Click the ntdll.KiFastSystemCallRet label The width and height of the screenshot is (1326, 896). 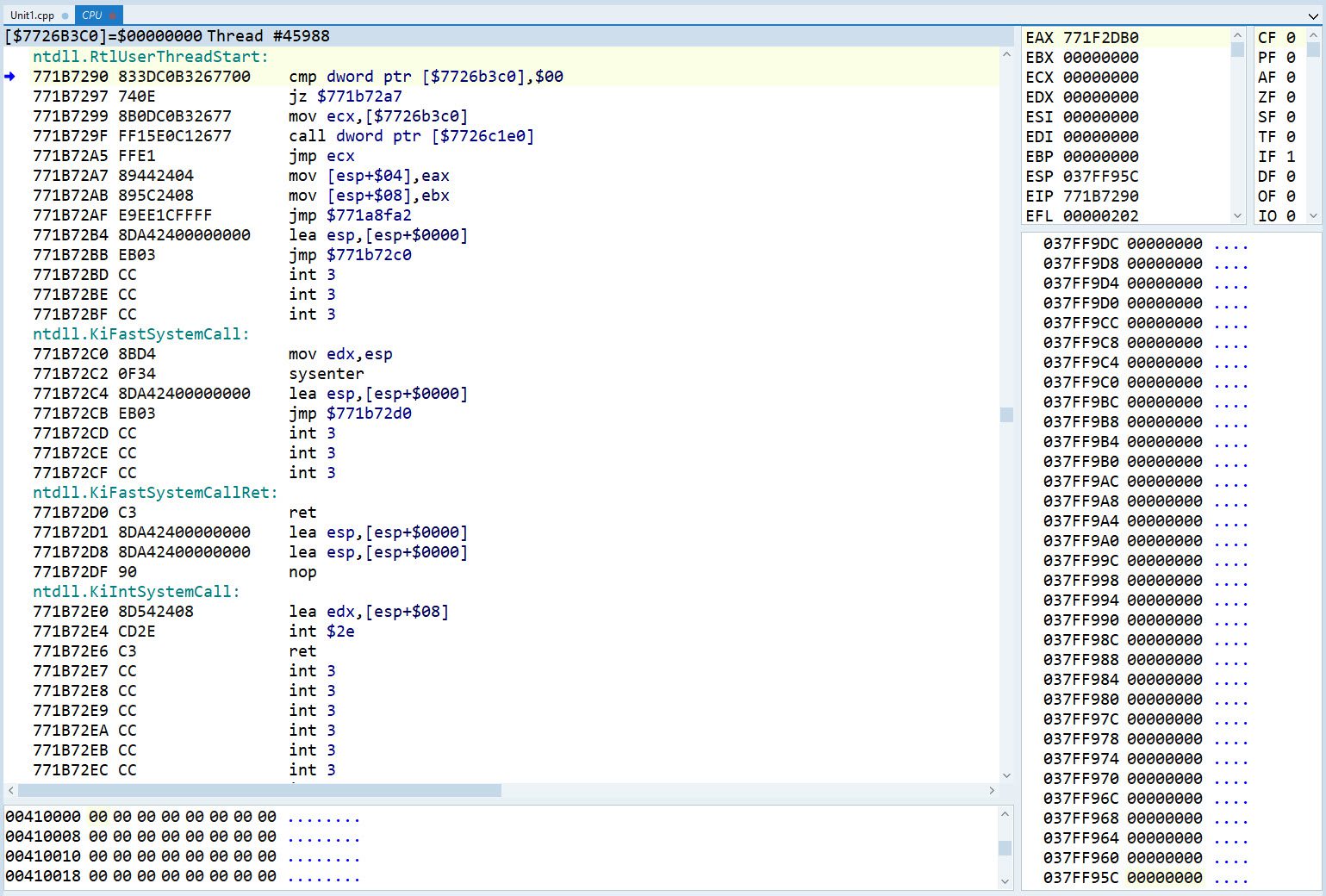click(x=156, y=493)
